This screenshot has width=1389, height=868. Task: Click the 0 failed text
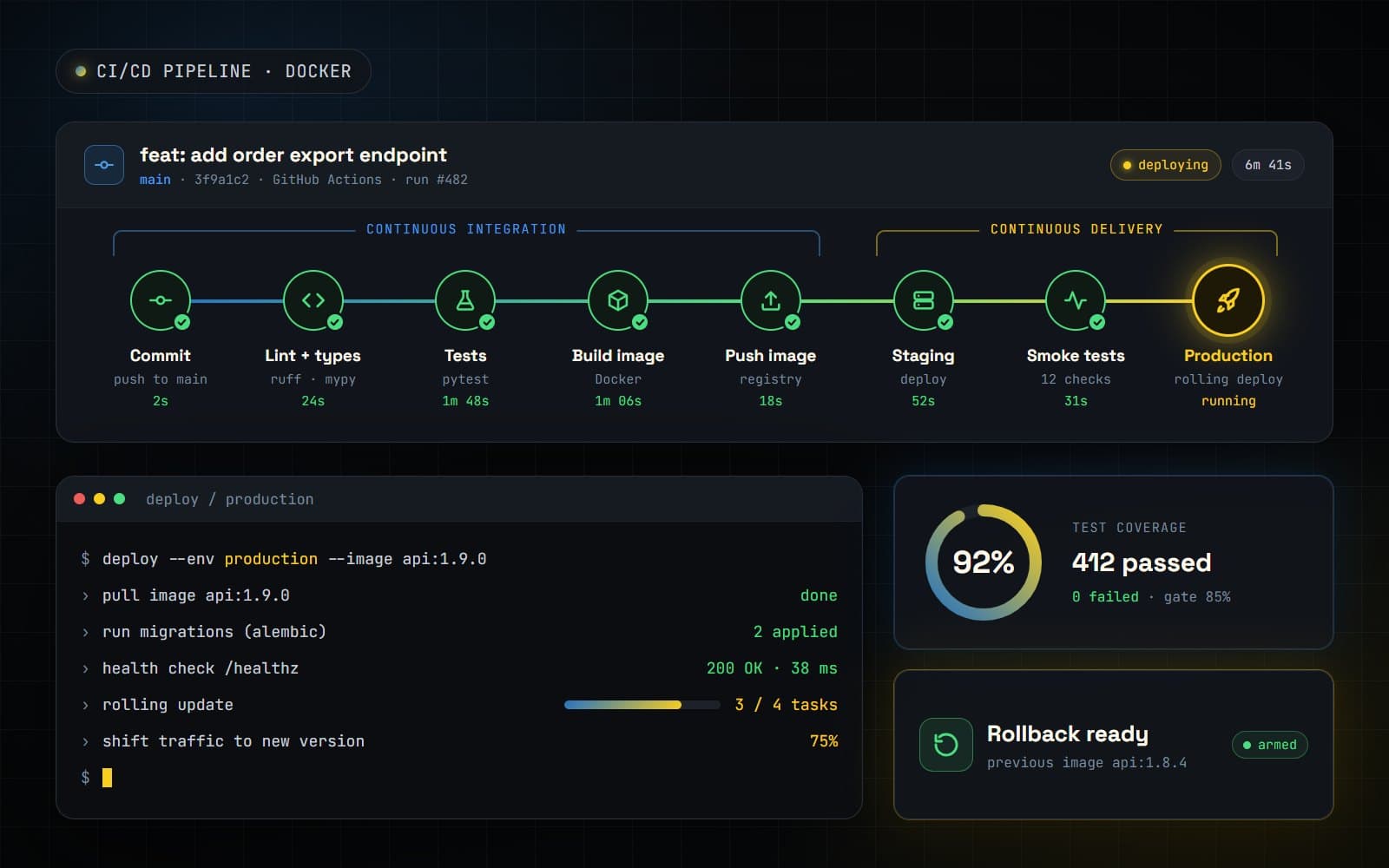click(x=1105, y=596)
